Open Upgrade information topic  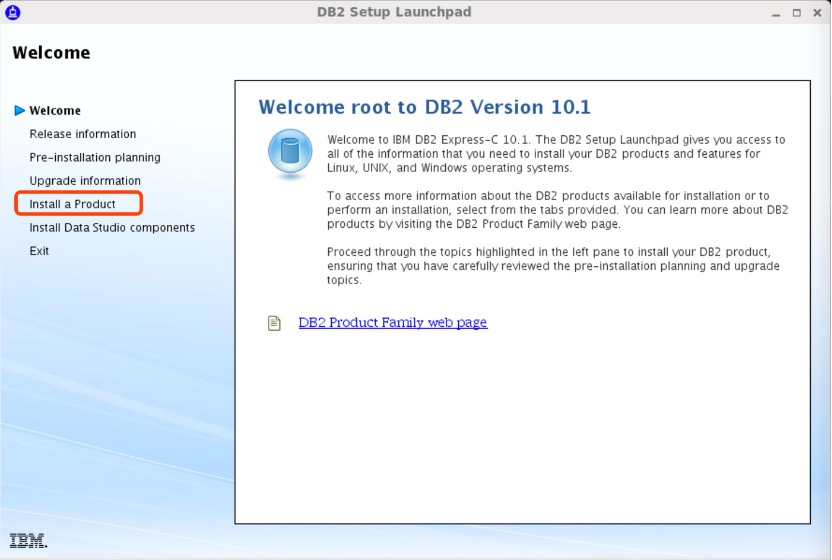pyautogui.click(x=85, y=180)
